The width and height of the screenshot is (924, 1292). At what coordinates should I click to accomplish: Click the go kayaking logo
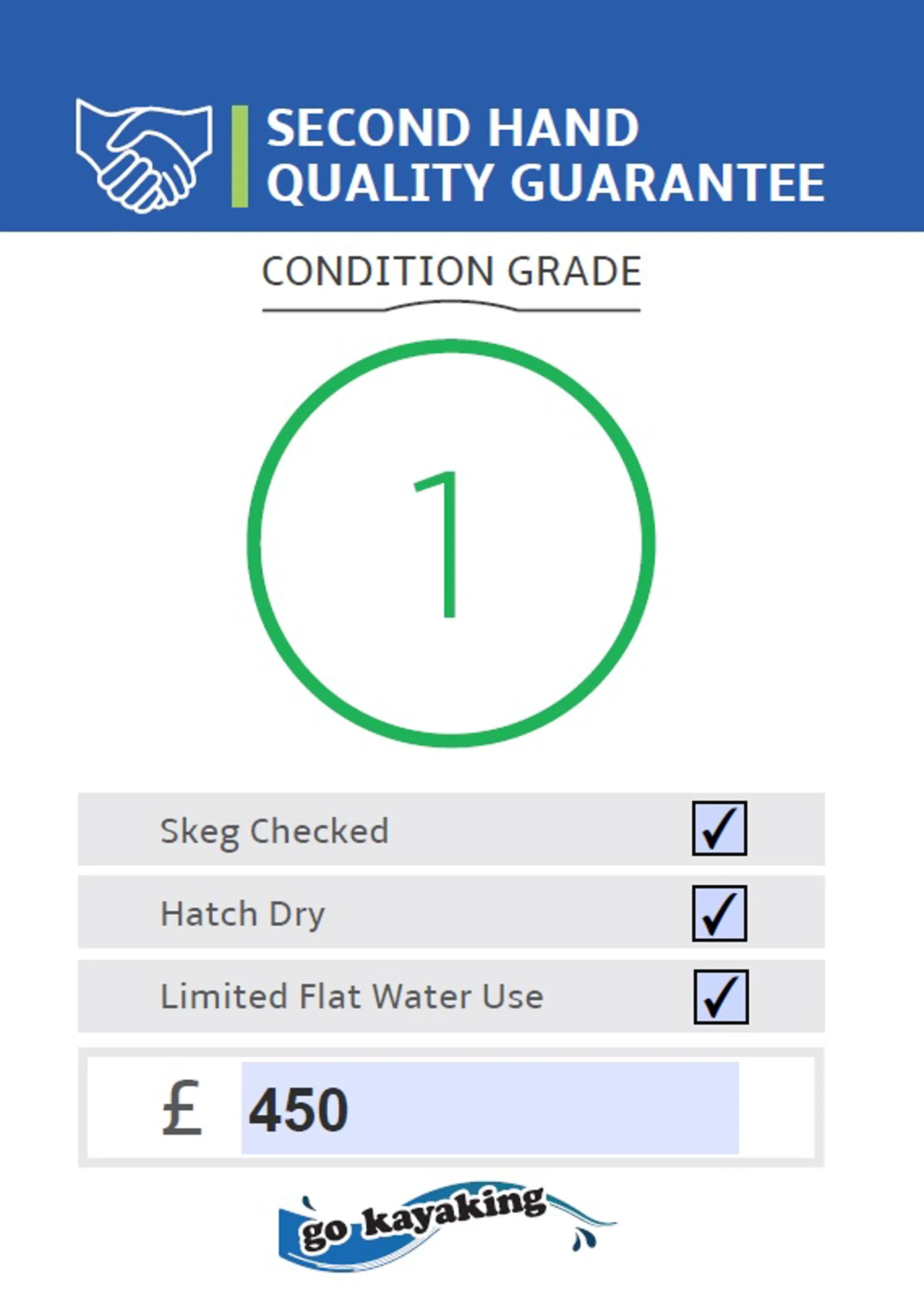click(447, 1226)
